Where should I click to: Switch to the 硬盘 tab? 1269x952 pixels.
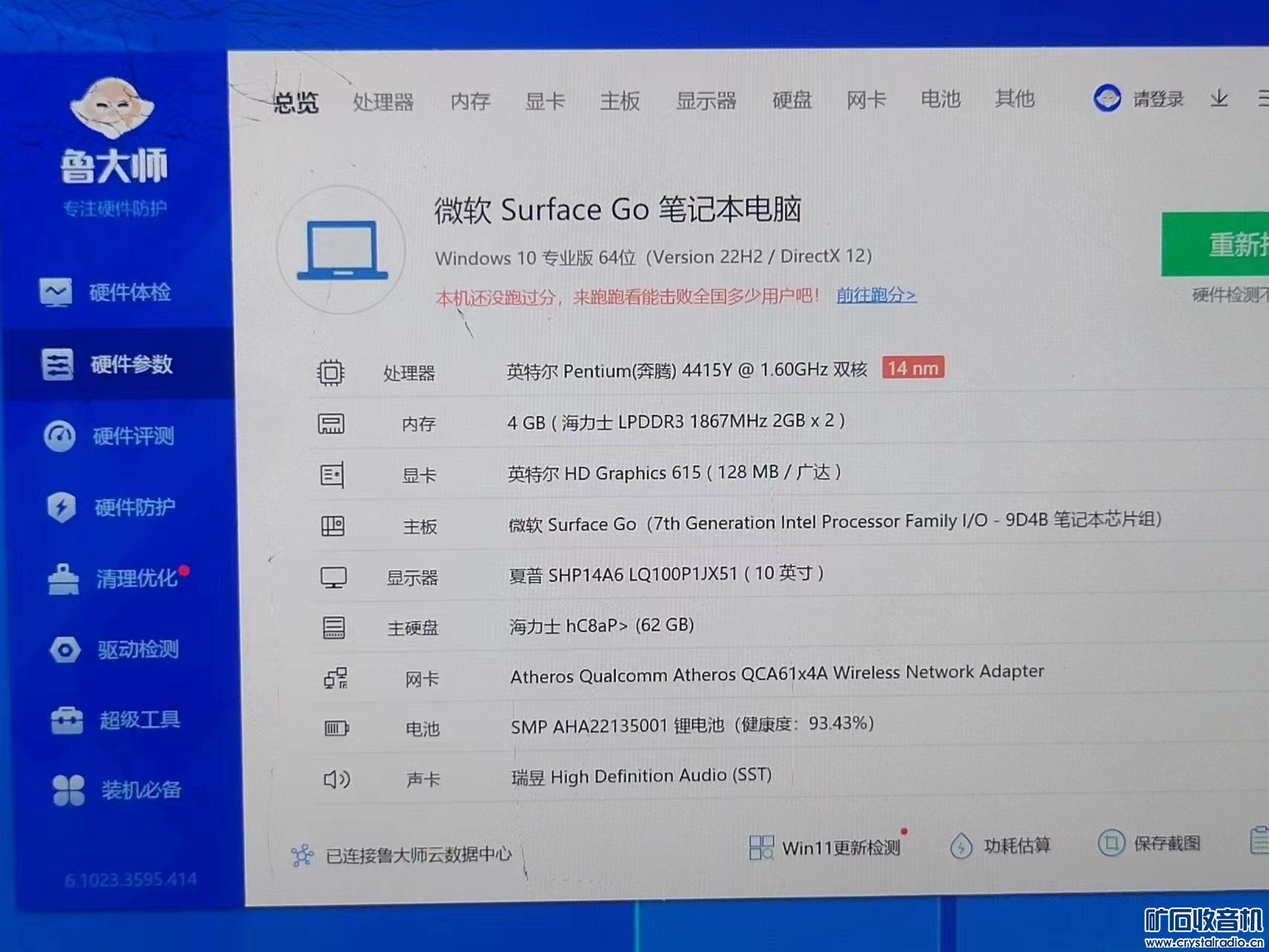coord(791,100)
